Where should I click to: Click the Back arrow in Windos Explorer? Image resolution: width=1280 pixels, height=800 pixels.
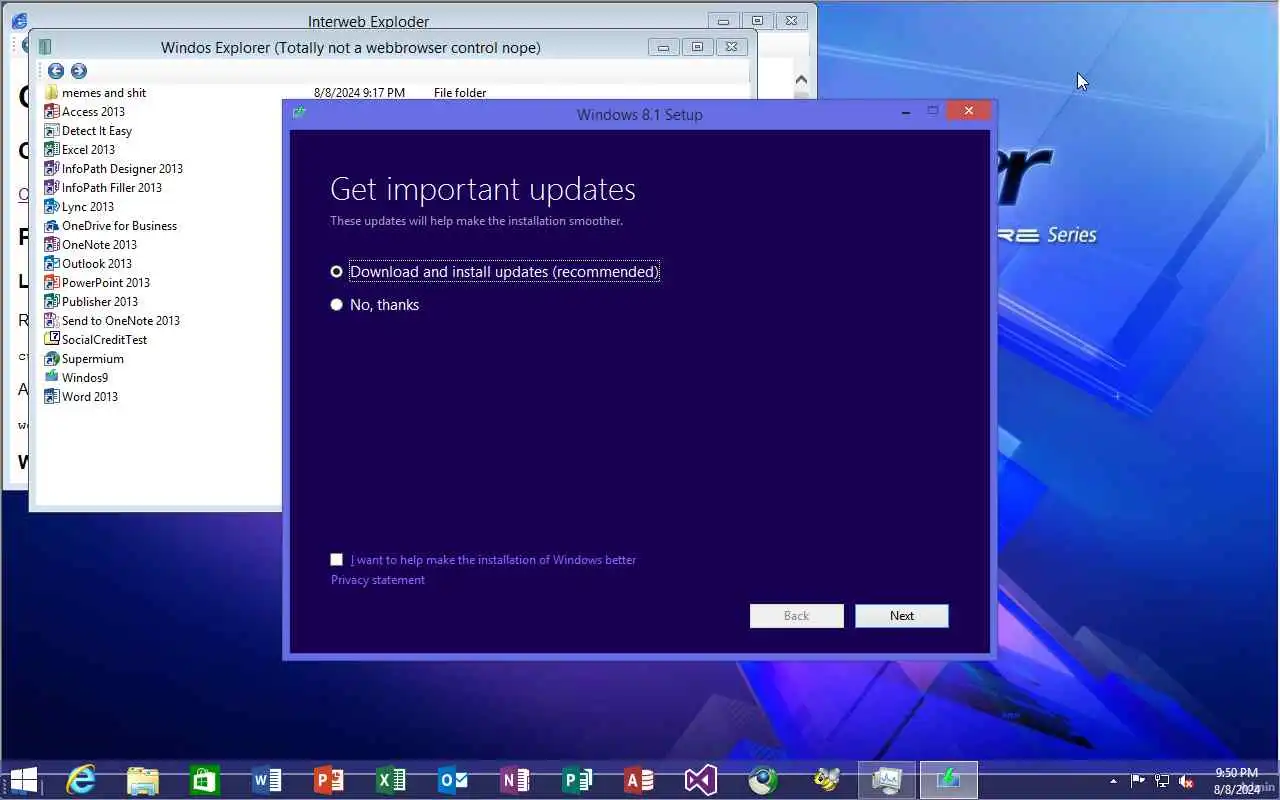pos(56,71)
